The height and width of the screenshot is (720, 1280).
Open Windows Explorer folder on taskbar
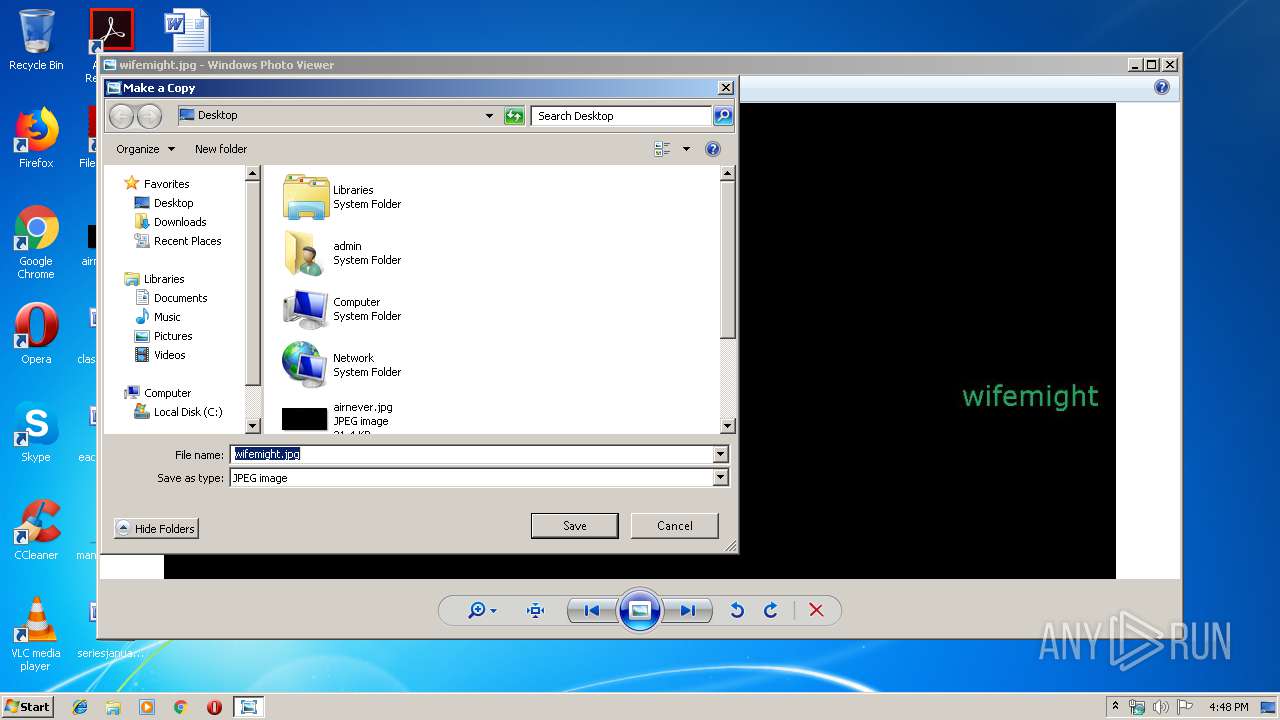pos(113,707)
